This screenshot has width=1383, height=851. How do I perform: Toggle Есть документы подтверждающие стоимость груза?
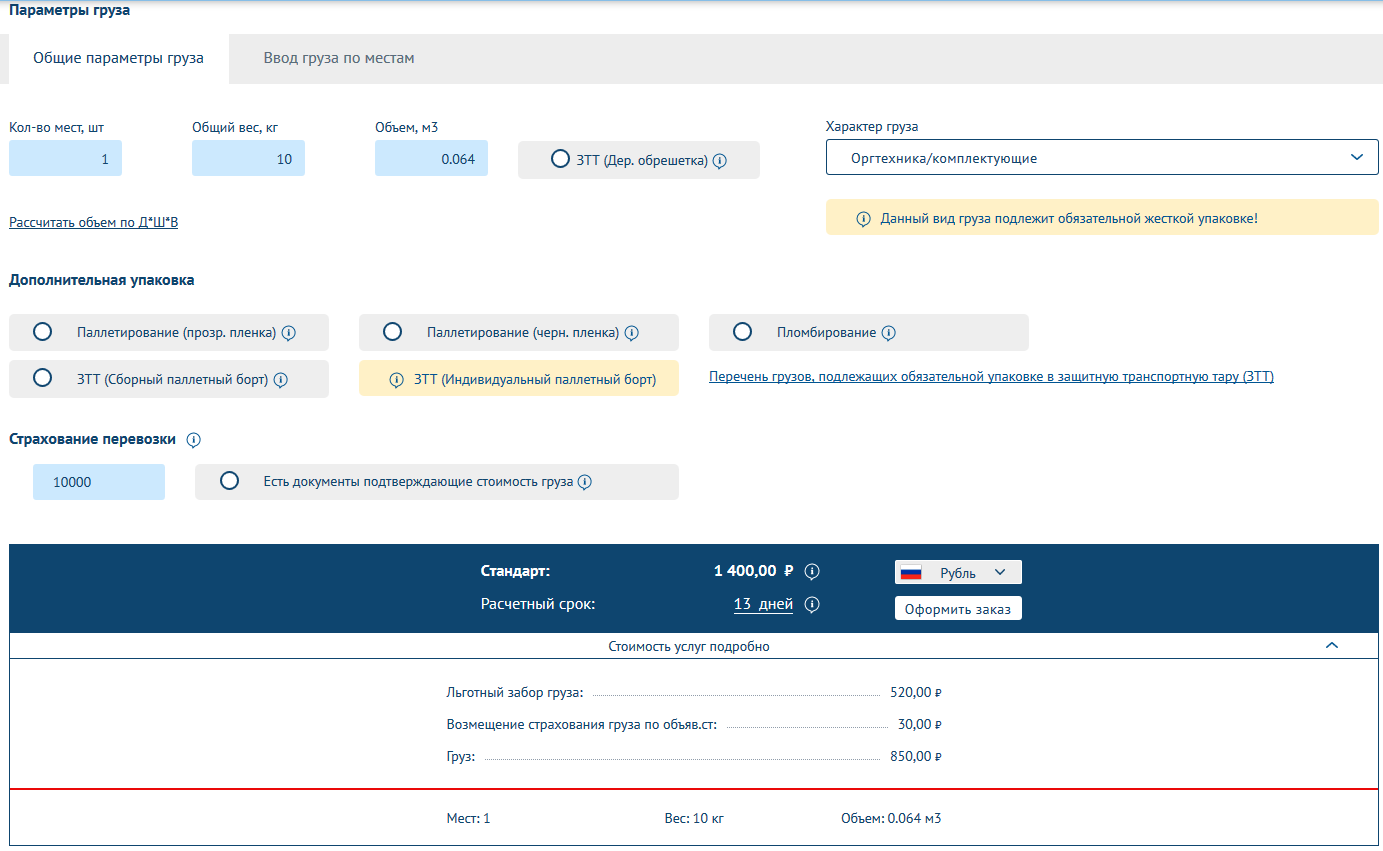(230, 481)
